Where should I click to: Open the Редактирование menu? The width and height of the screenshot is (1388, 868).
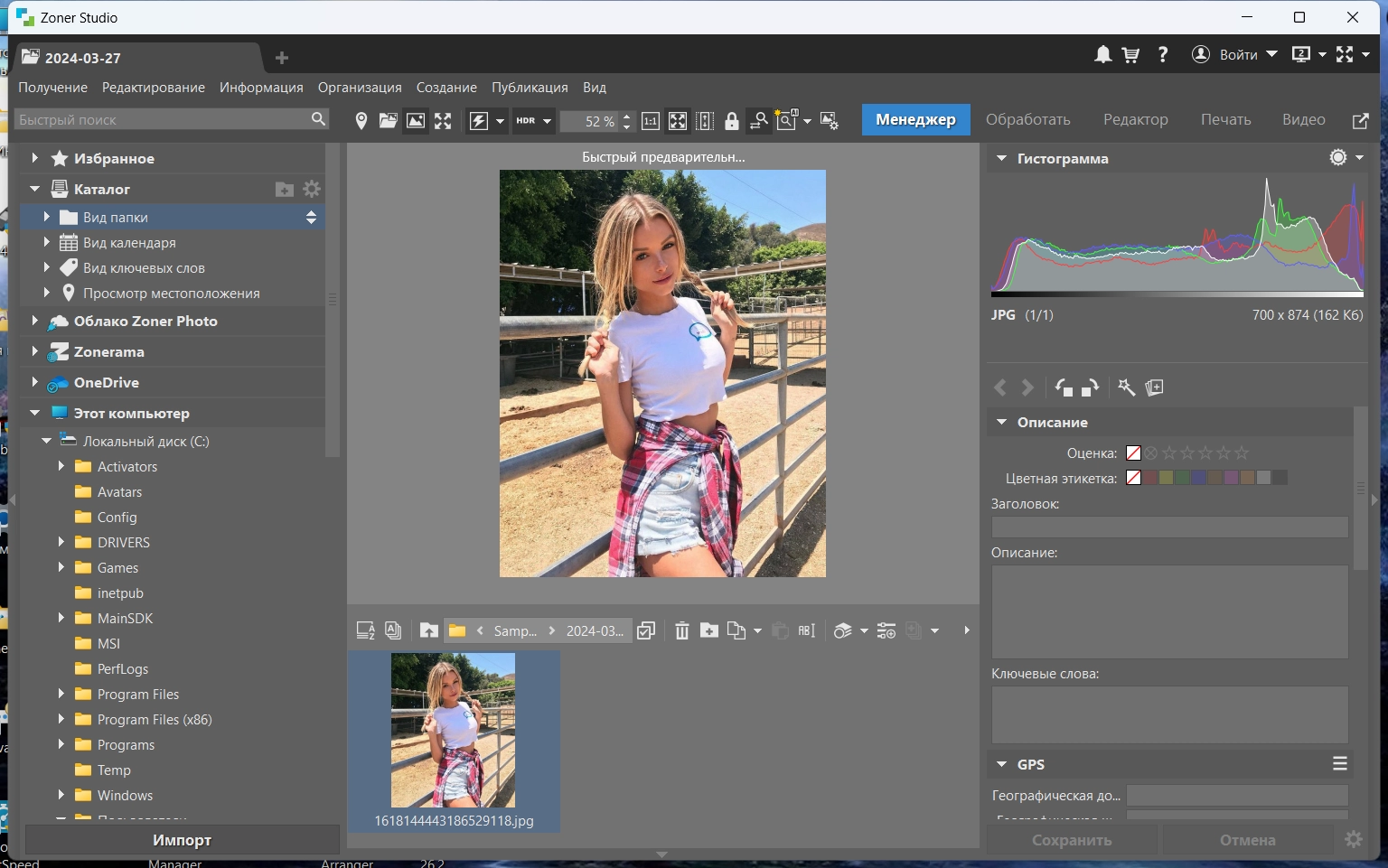click(153, 88)
